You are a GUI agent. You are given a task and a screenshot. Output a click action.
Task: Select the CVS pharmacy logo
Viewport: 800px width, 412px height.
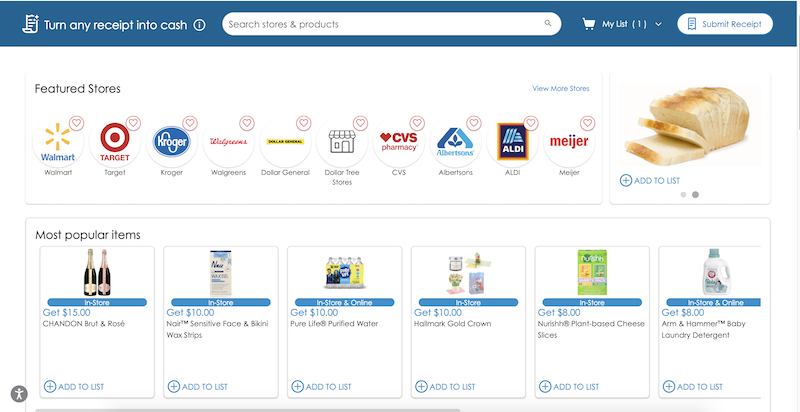(x=399, y=142)
